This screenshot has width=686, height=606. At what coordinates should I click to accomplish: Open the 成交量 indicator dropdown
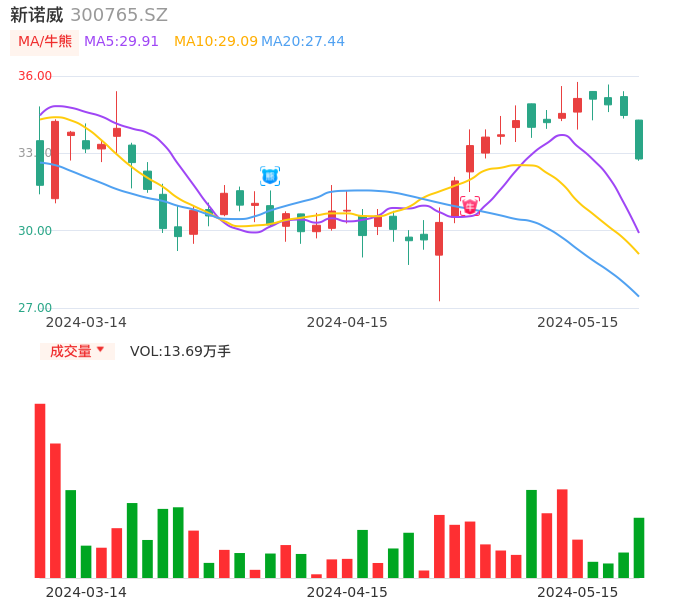71,351
